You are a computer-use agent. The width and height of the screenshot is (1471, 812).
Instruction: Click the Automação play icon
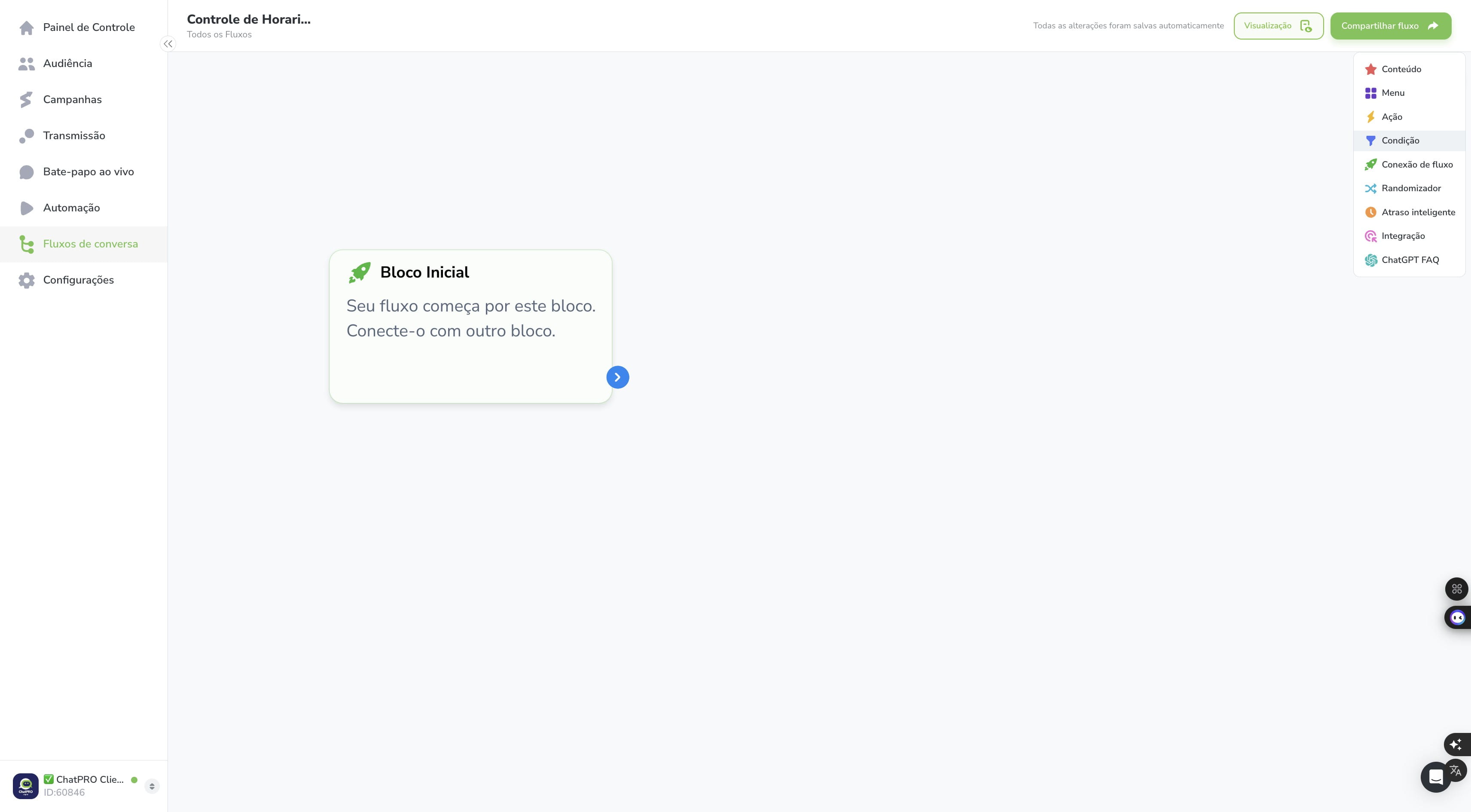(x=26, y=208)
